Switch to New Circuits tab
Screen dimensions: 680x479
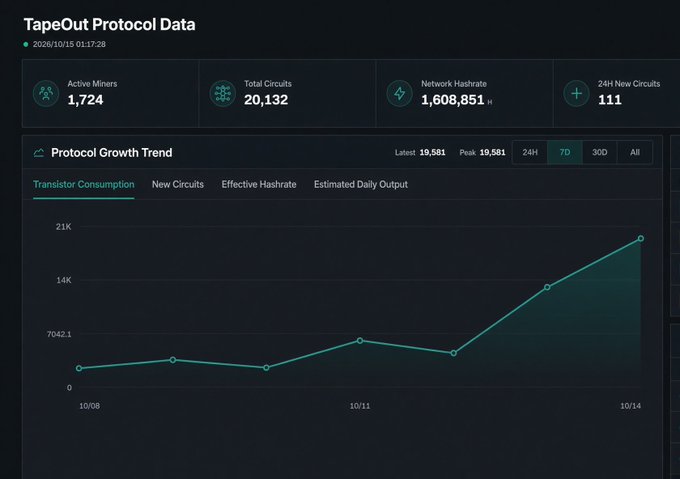coord(178,184)
